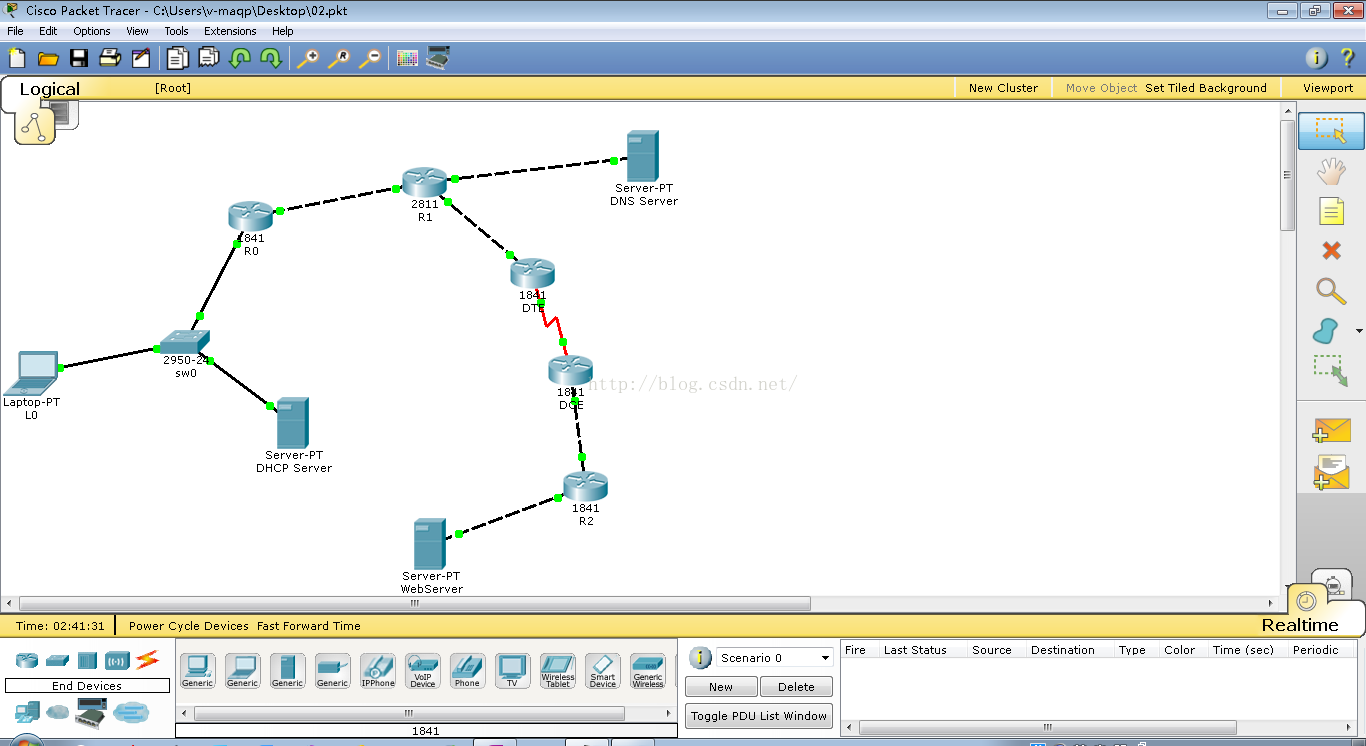Zoom out with minus magnifier

(370, 59)
